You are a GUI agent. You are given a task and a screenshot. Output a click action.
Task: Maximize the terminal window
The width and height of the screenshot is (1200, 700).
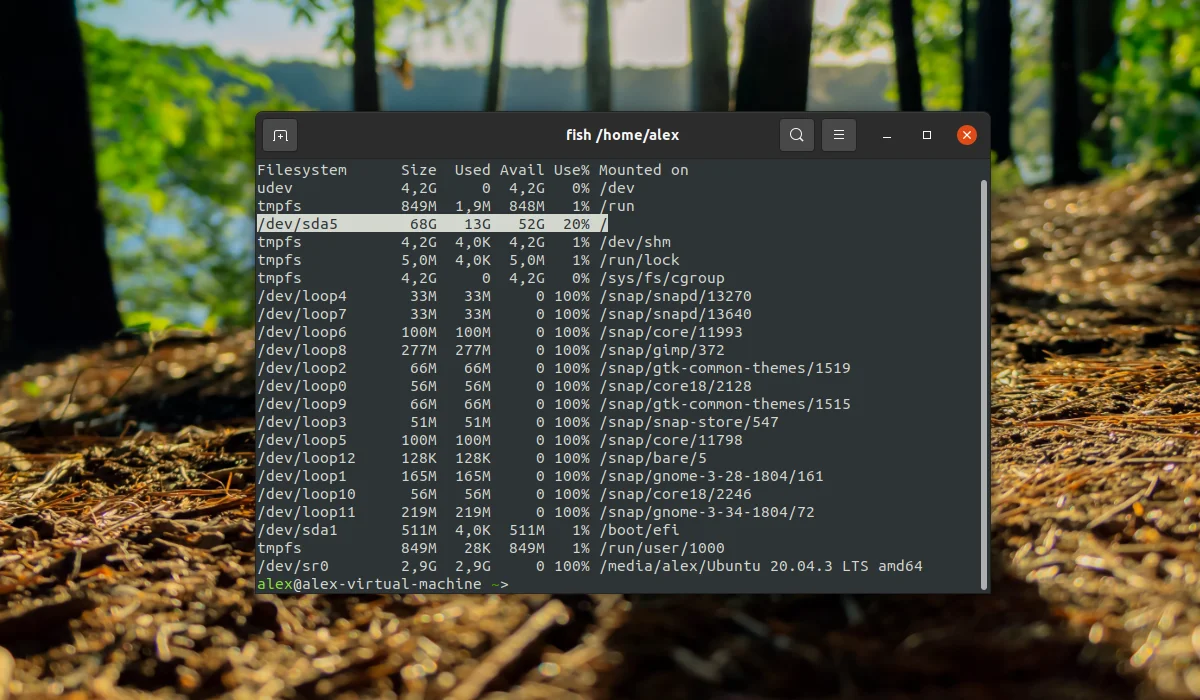coord(927,135)
